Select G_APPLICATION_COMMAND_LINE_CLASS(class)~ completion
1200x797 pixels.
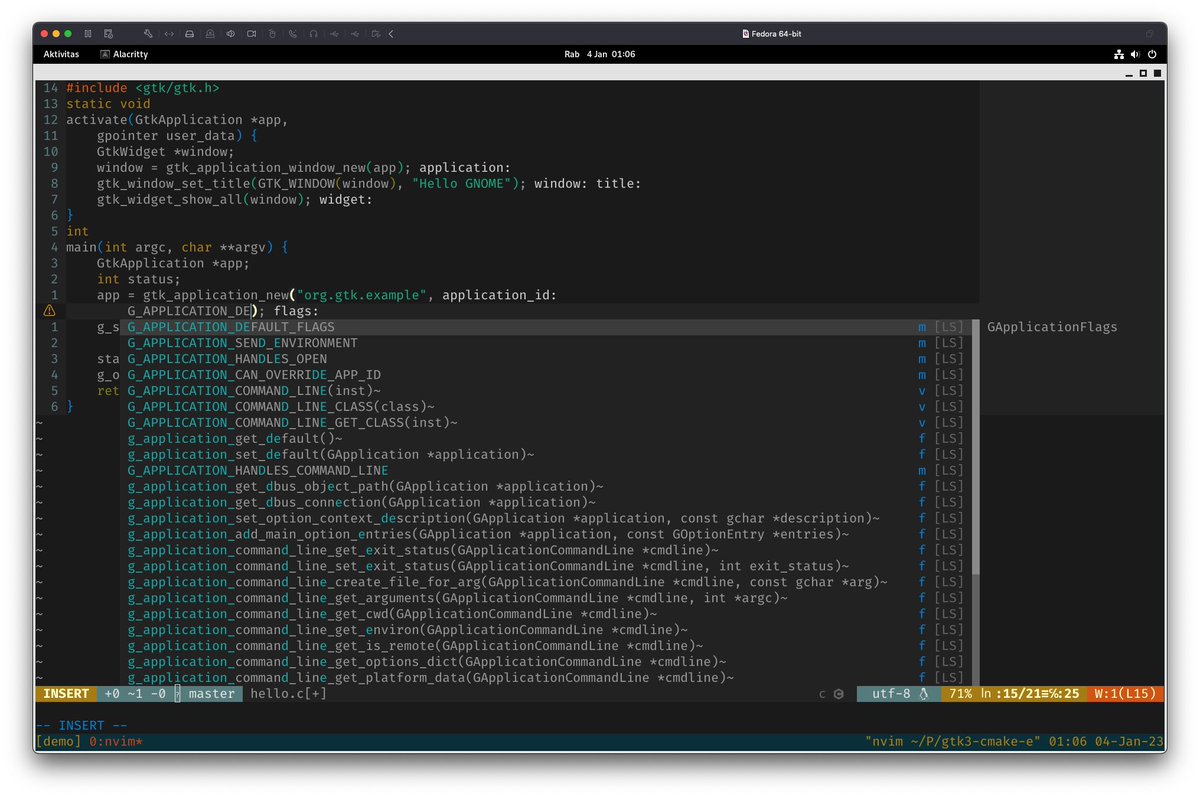coord(546,407)
